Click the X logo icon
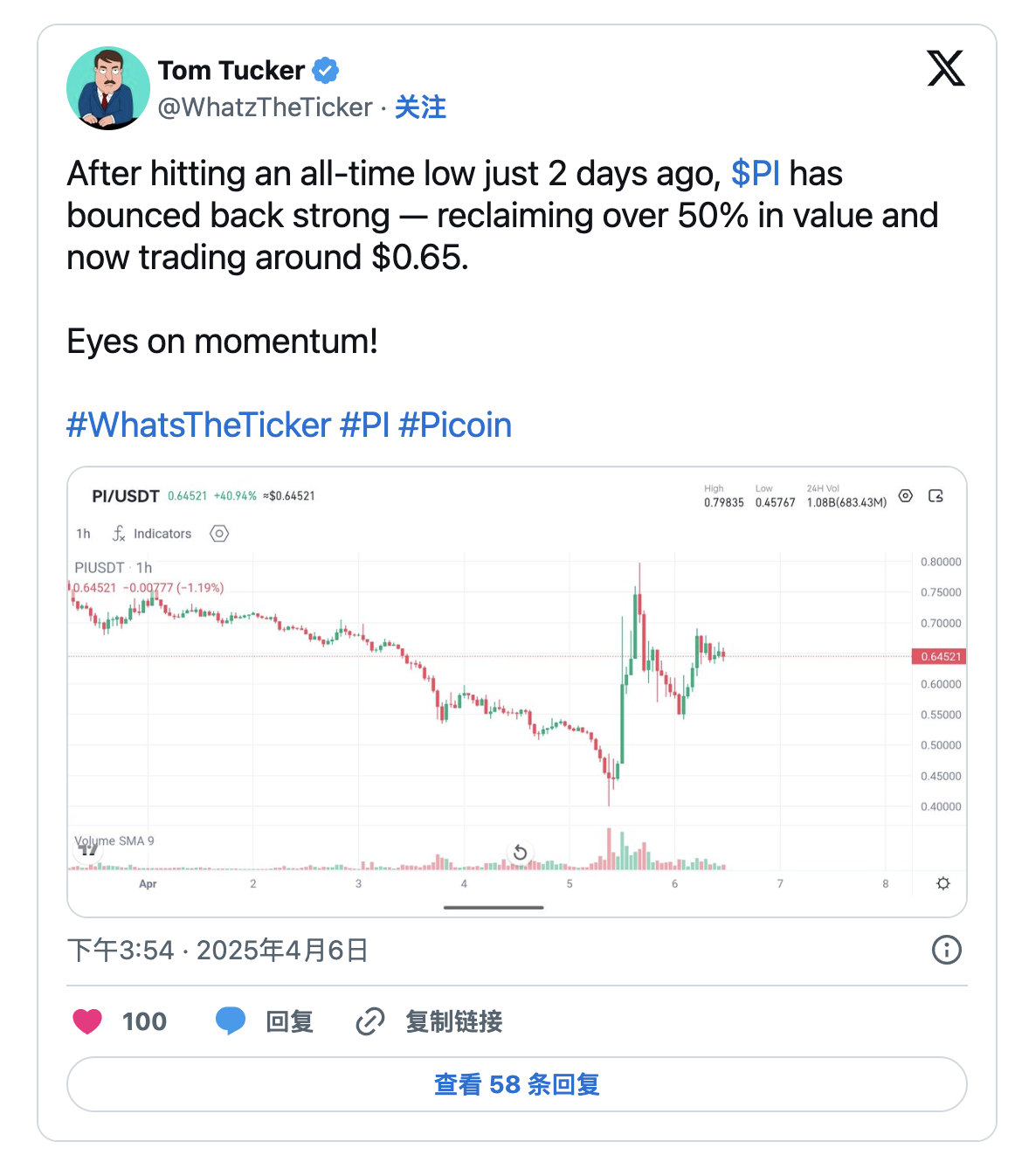This screenshot has width=1015, height=1176. click(x=945, y=68)
